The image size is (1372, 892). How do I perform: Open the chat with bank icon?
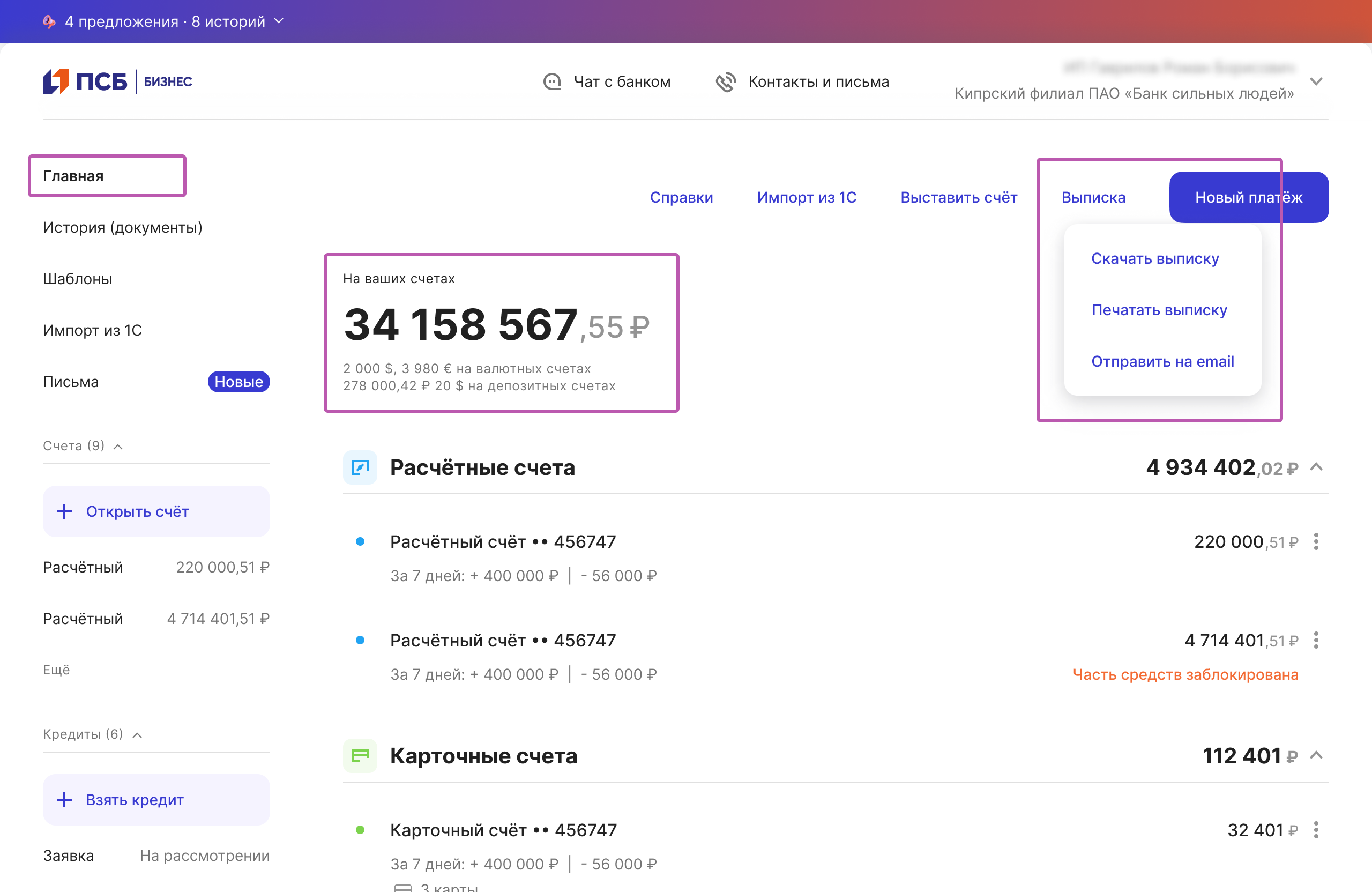pos(551,82)
